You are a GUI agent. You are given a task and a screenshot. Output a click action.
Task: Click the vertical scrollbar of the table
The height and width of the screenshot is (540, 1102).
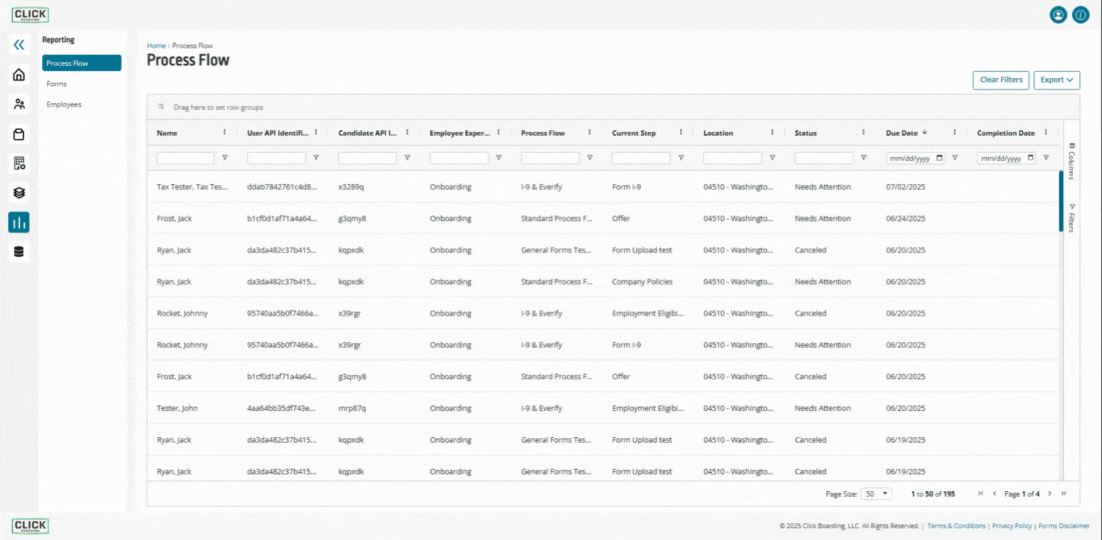point(1061,201)
